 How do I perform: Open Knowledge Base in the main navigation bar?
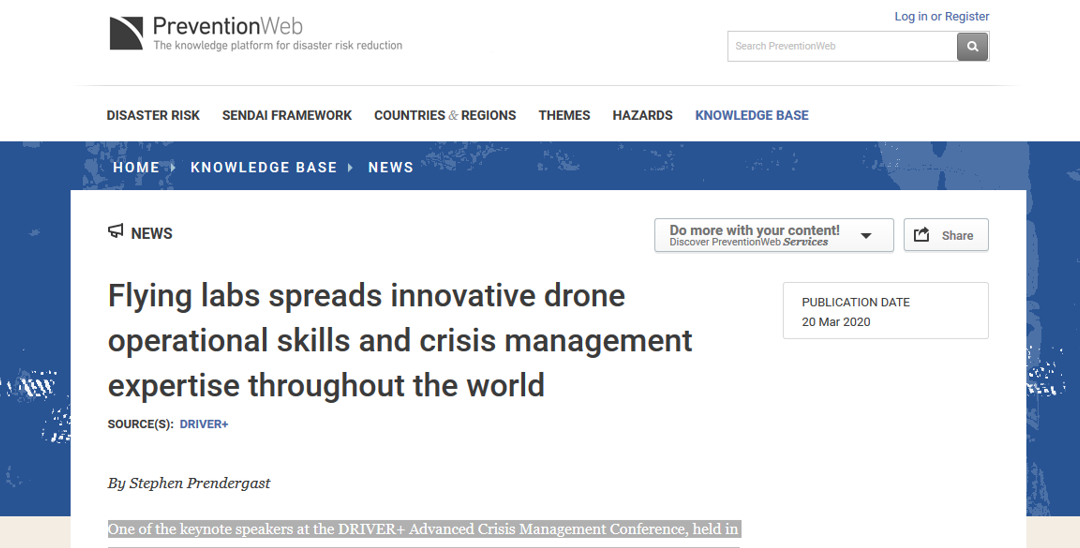coord(751,115)
